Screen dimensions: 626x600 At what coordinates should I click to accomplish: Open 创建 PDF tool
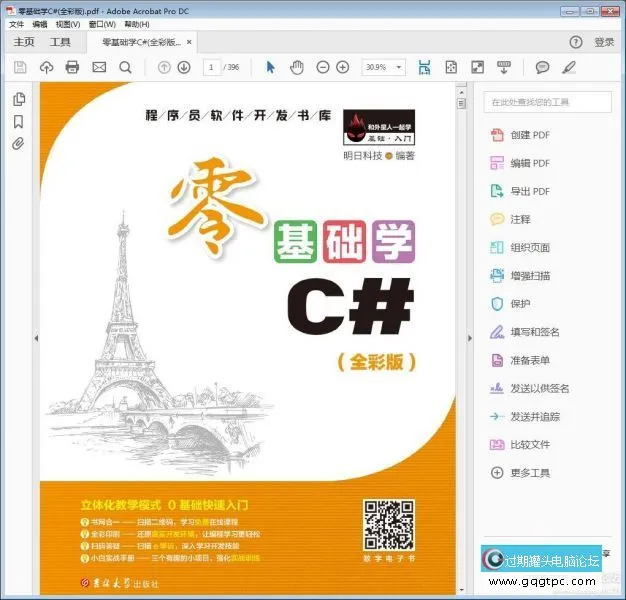coord(520,135)
